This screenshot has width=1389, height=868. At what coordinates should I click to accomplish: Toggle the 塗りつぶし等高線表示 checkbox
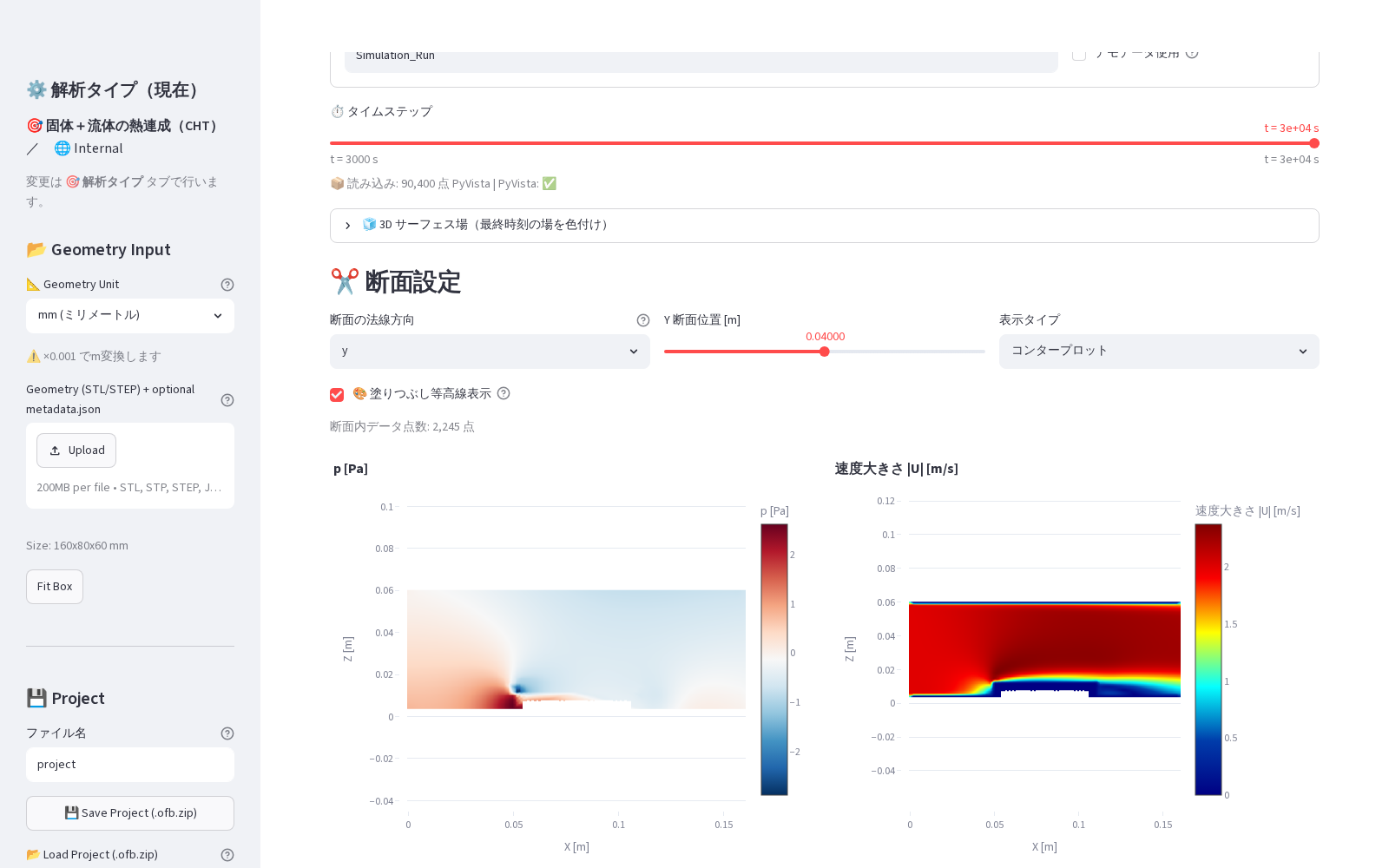point(337,395)
